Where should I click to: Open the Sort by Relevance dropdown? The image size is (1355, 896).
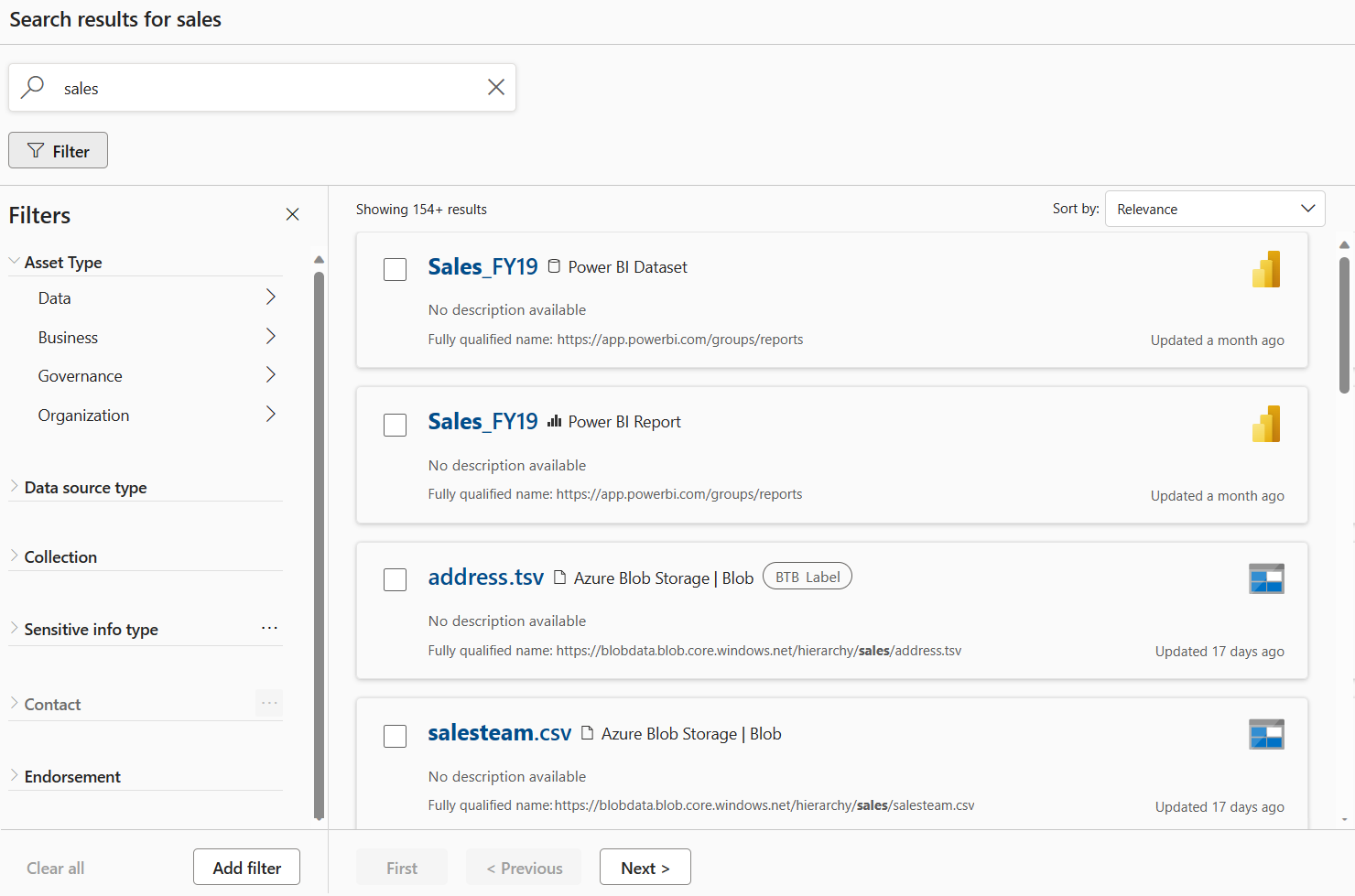1215,209
